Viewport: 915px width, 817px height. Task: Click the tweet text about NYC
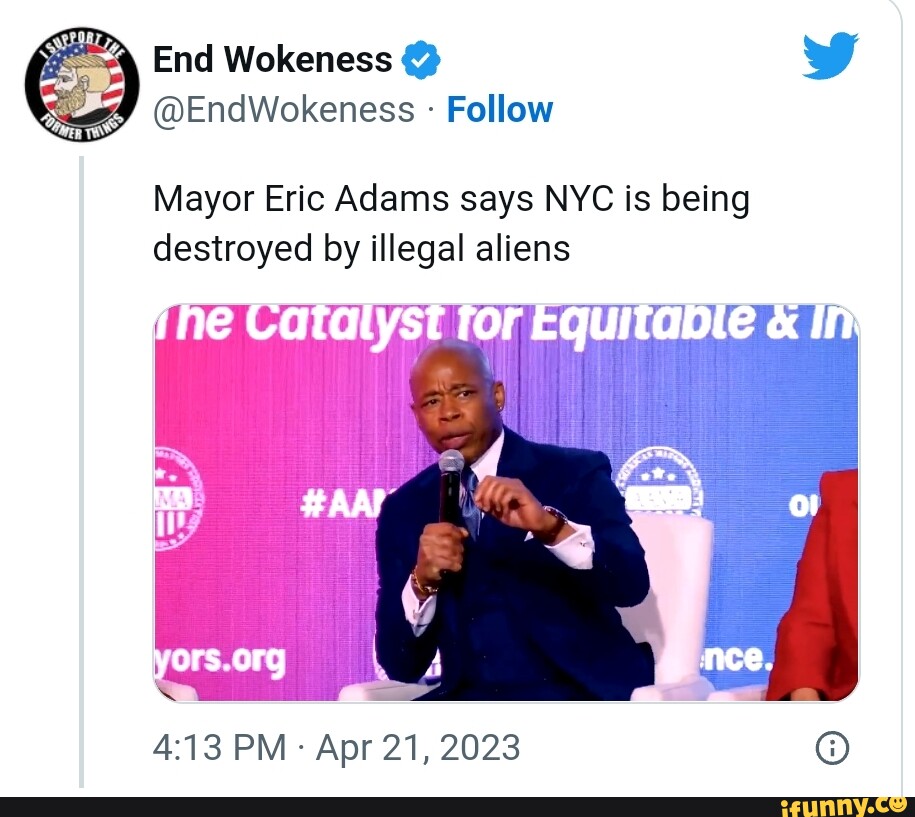point(451,224)
